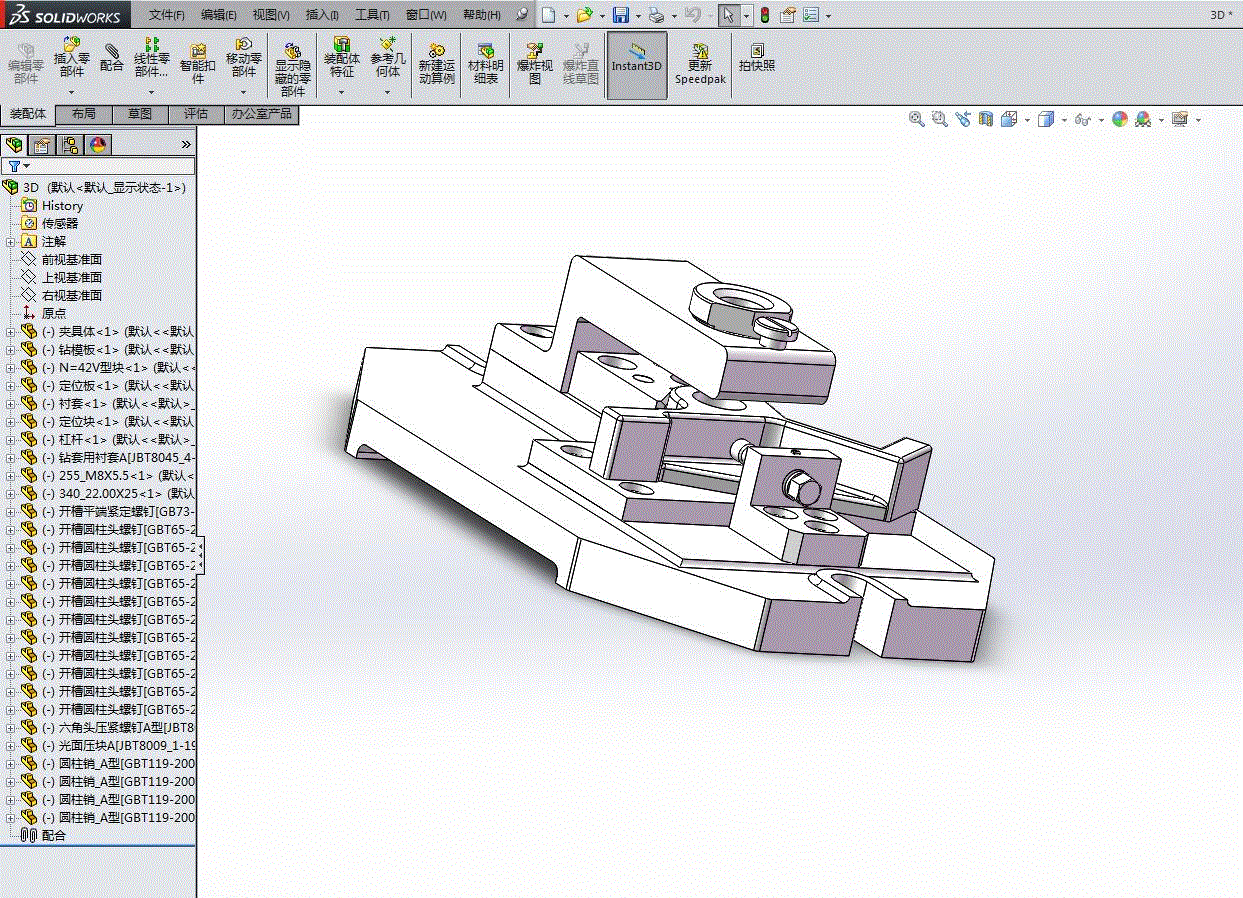Switch to the 评估 tab
This screenshot has height=898, width=1243.
coord(196,114)
